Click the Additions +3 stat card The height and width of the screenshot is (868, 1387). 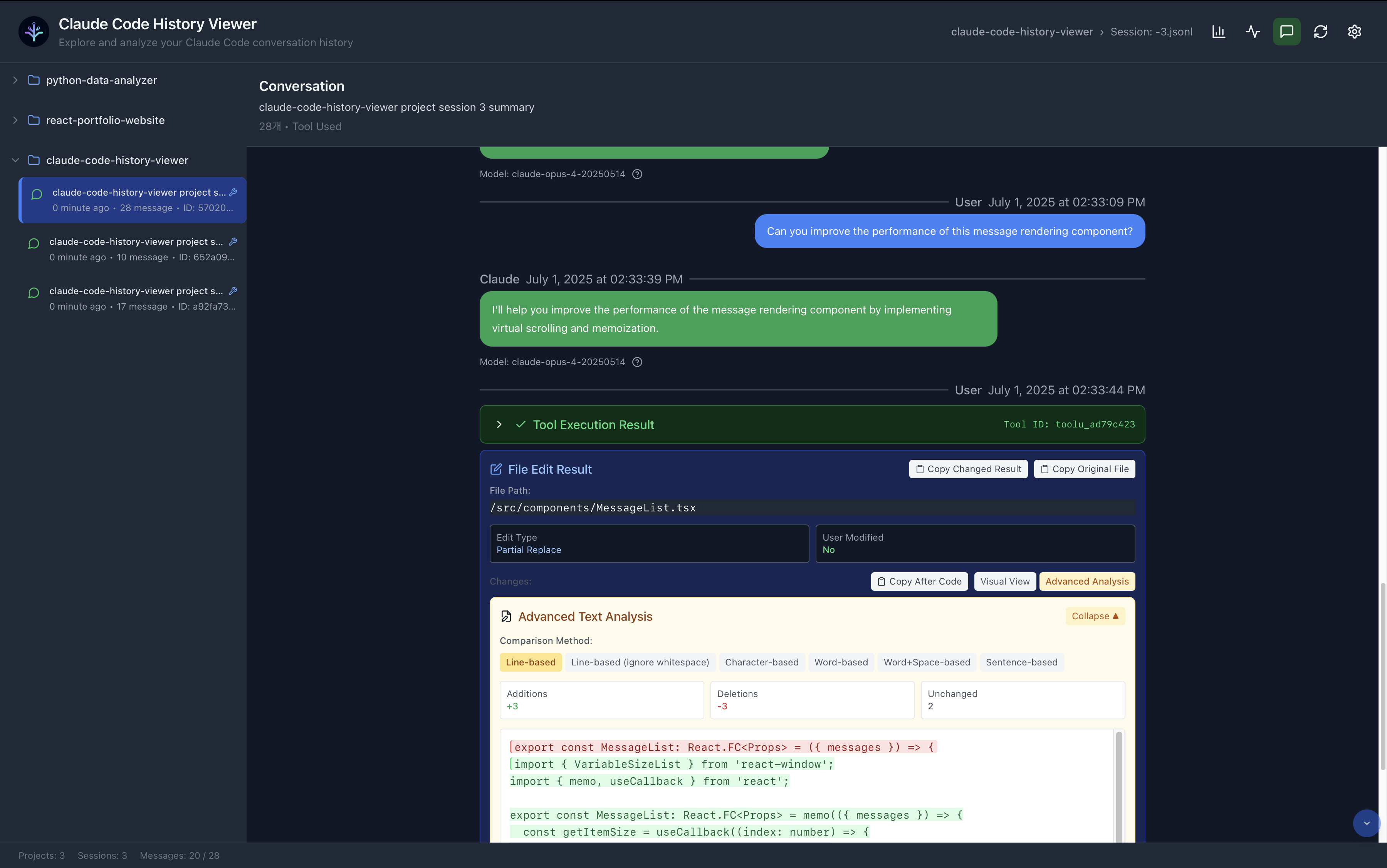point(601,700)
